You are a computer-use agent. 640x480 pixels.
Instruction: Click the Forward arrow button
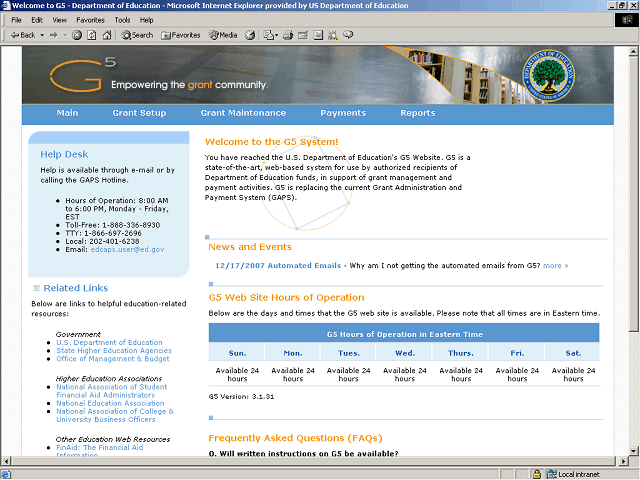54,36
